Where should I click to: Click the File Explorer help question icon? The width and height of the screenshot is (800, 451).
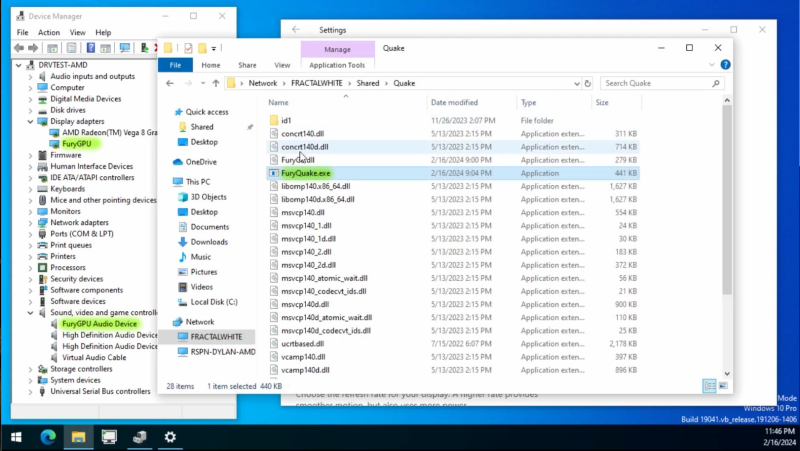pos(725,65)
